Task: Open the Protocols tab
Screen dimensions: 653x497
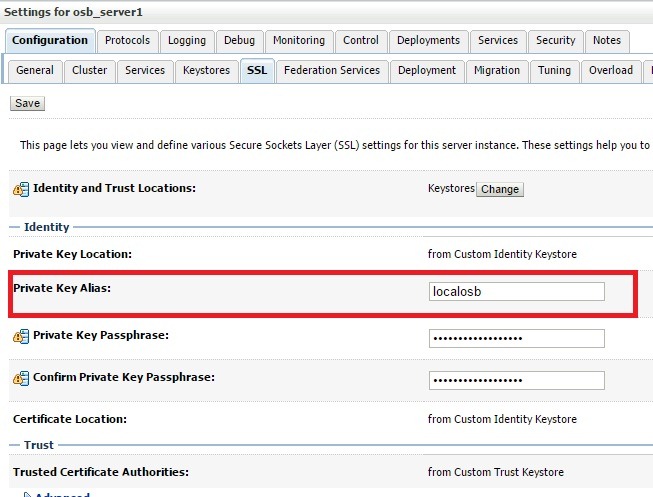Action: click(x=127, y=41)
